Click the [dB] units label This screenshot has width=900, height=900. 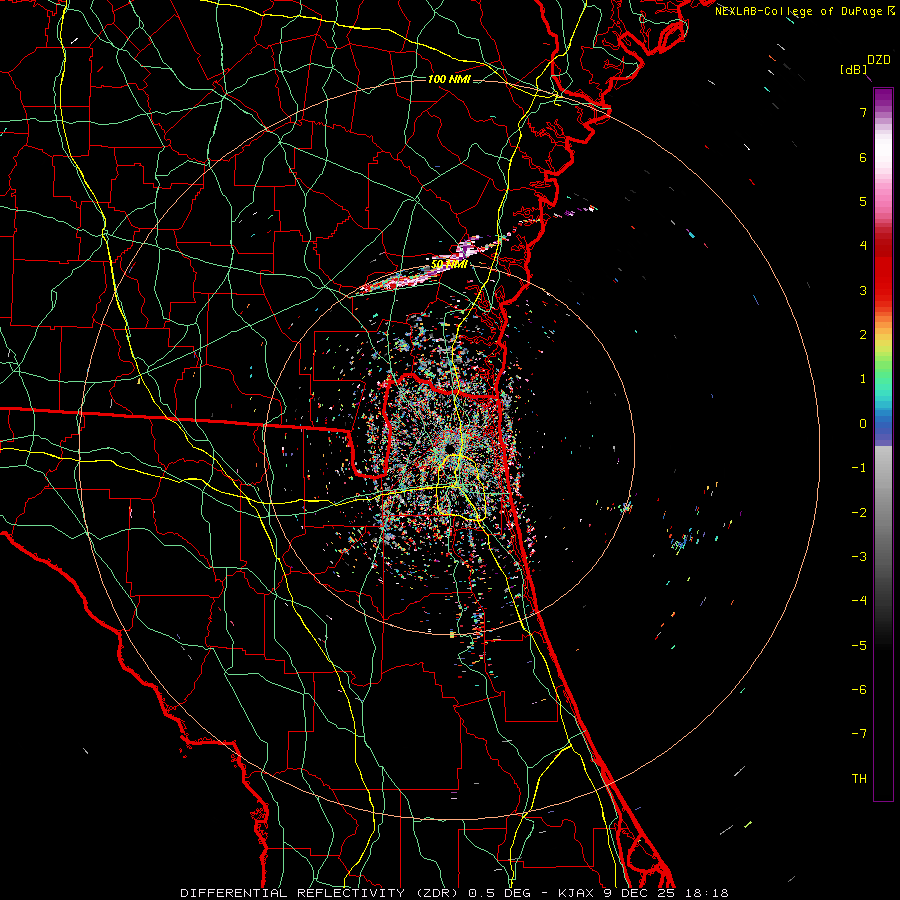(x=854, y=70)
